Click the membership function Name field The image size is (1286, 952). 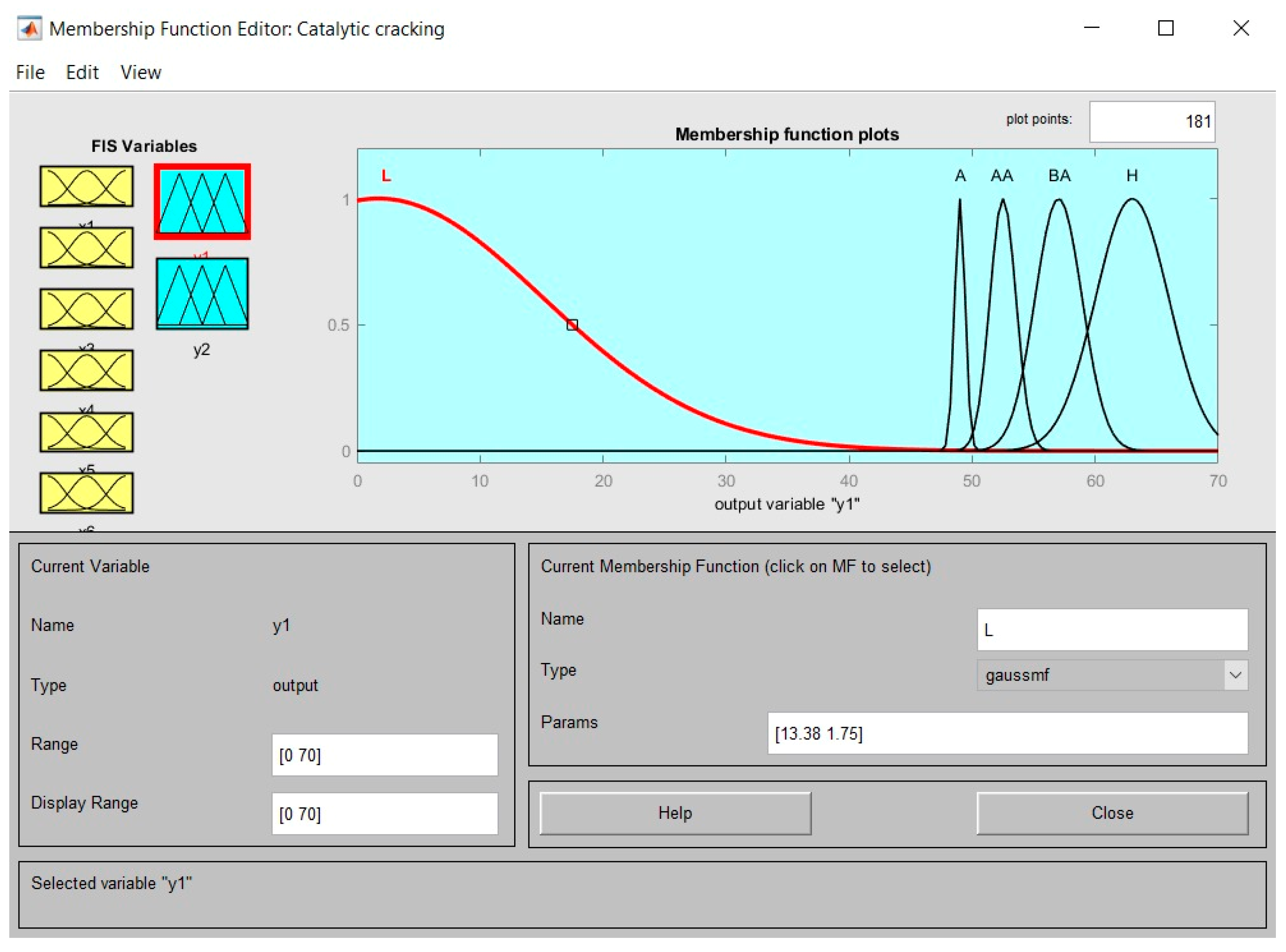[x=1112, y=630]
